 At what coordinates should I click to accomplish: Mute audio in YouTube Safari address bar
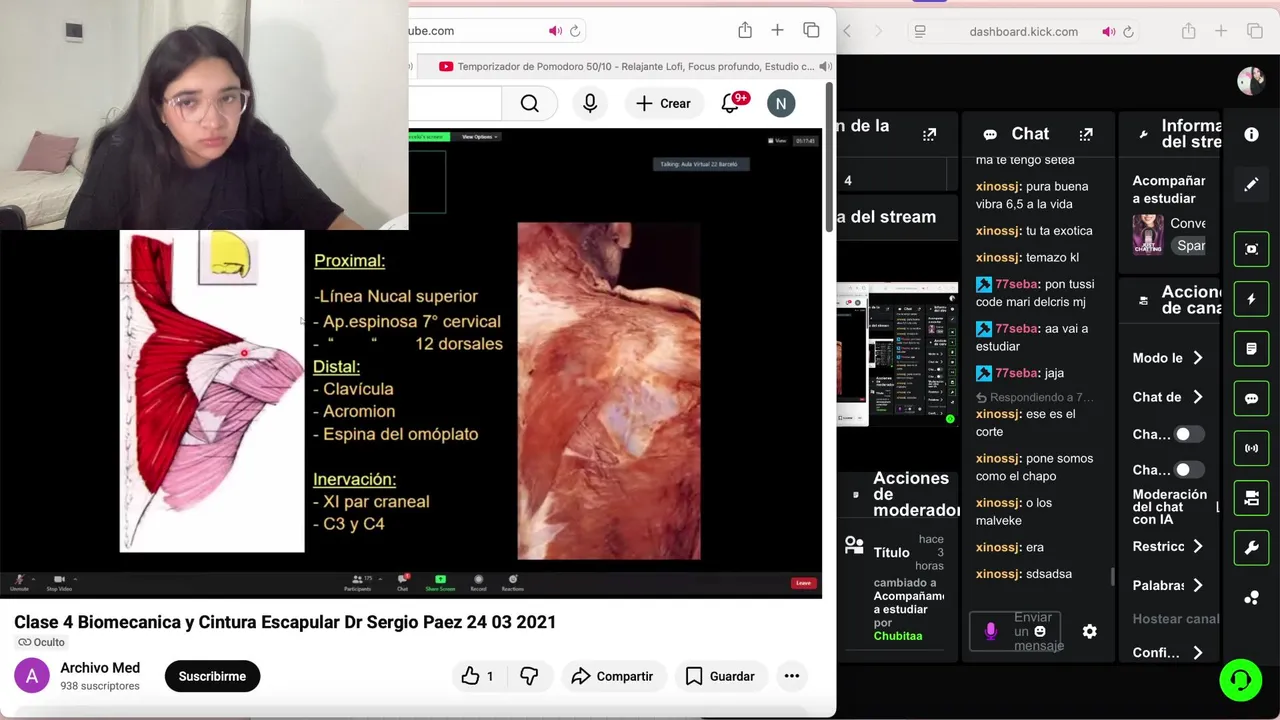tap(555, 31)
